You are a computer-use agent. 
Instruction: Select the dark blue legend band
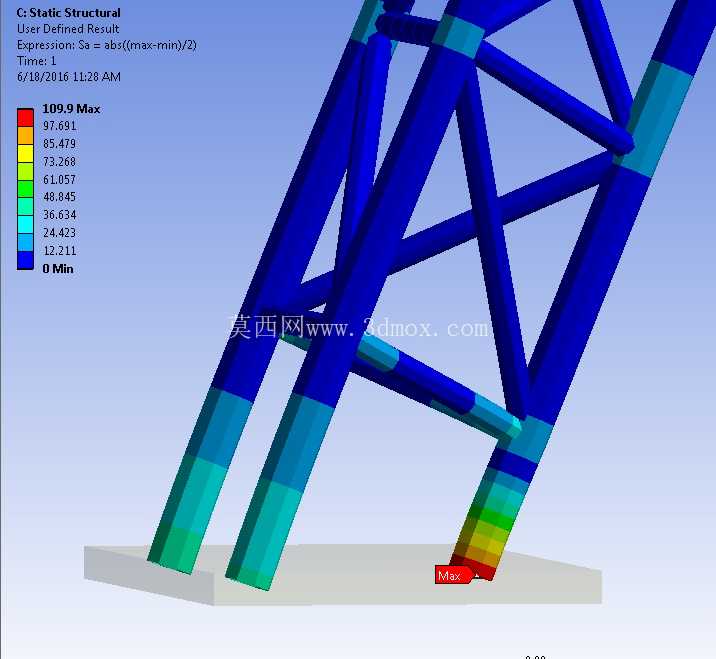point(25,261)
